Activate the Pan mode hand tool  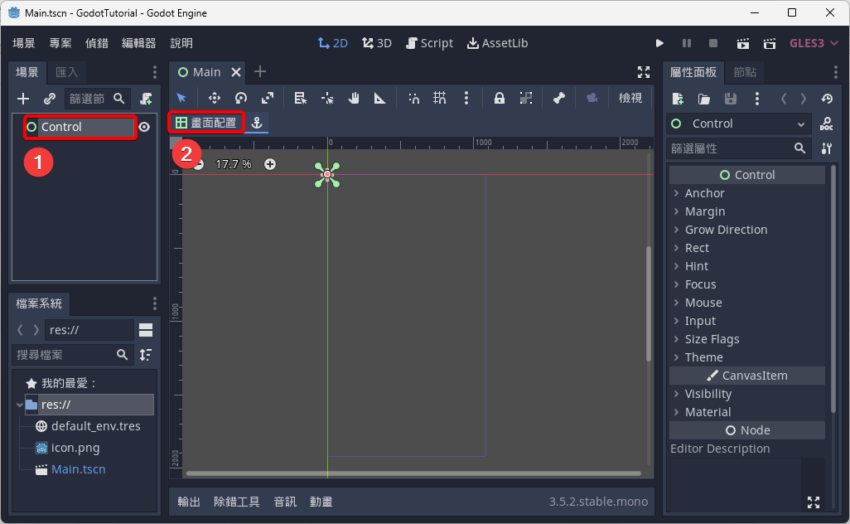tap(353, 98)
